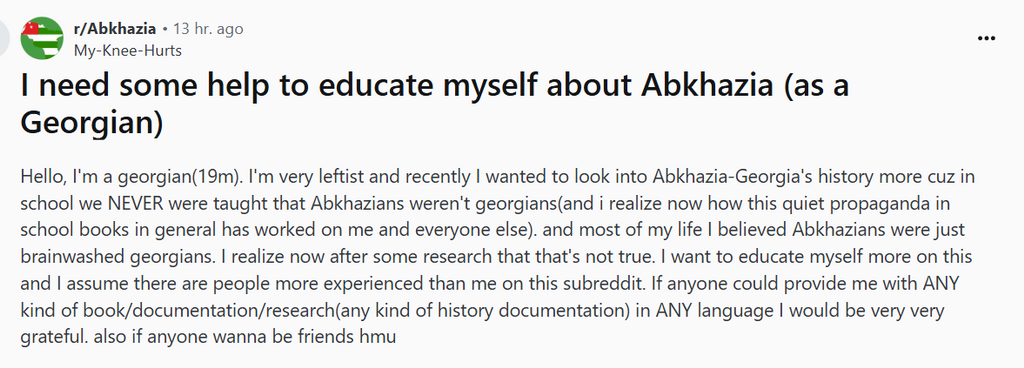Click the partially visible back button at left edge
This screenshot has width=1024, height=368.
coord(5,38)
